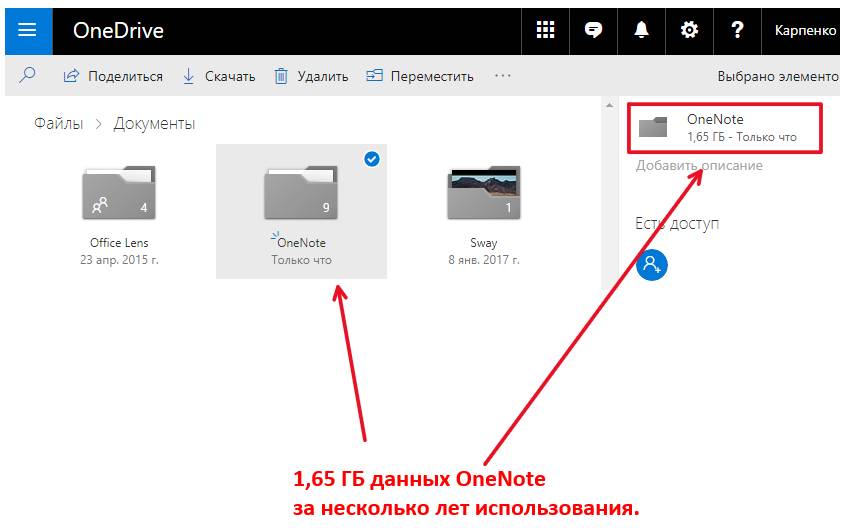The image size is (852, 528).
Task: Click Только что under OneNote folder
Action: [x=302, y=260]
